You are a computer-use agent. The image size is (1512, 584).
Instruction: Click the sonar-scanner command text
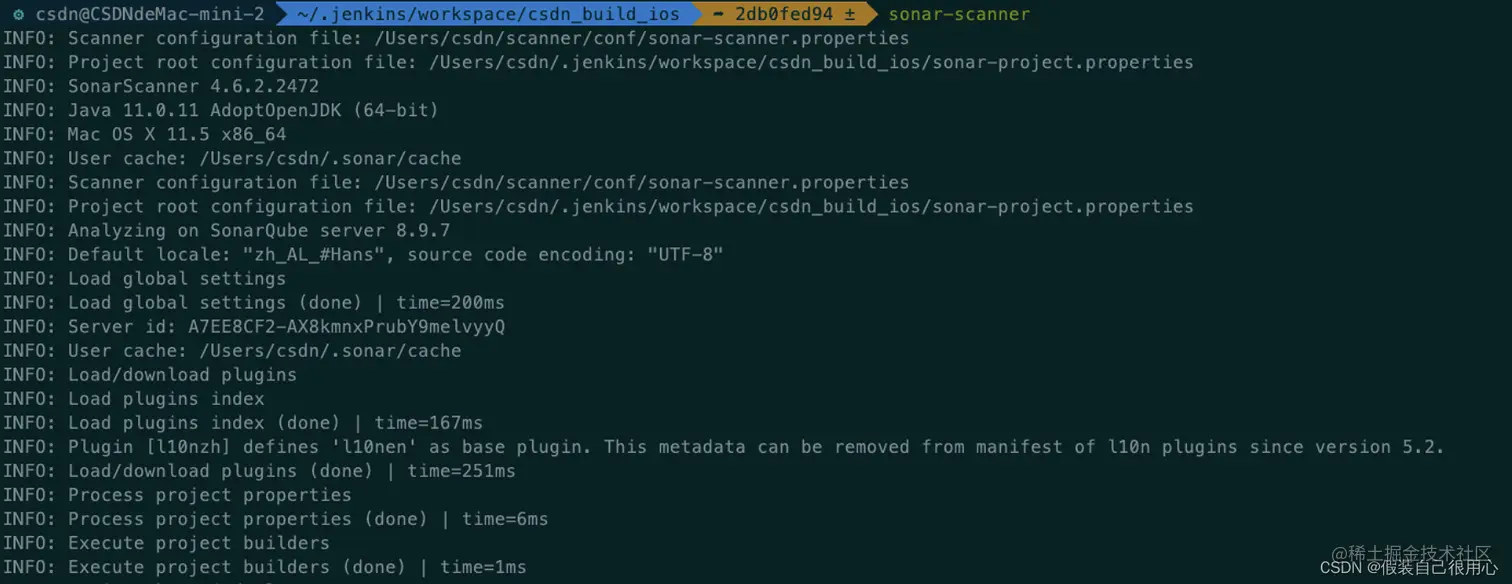point(959,15)
